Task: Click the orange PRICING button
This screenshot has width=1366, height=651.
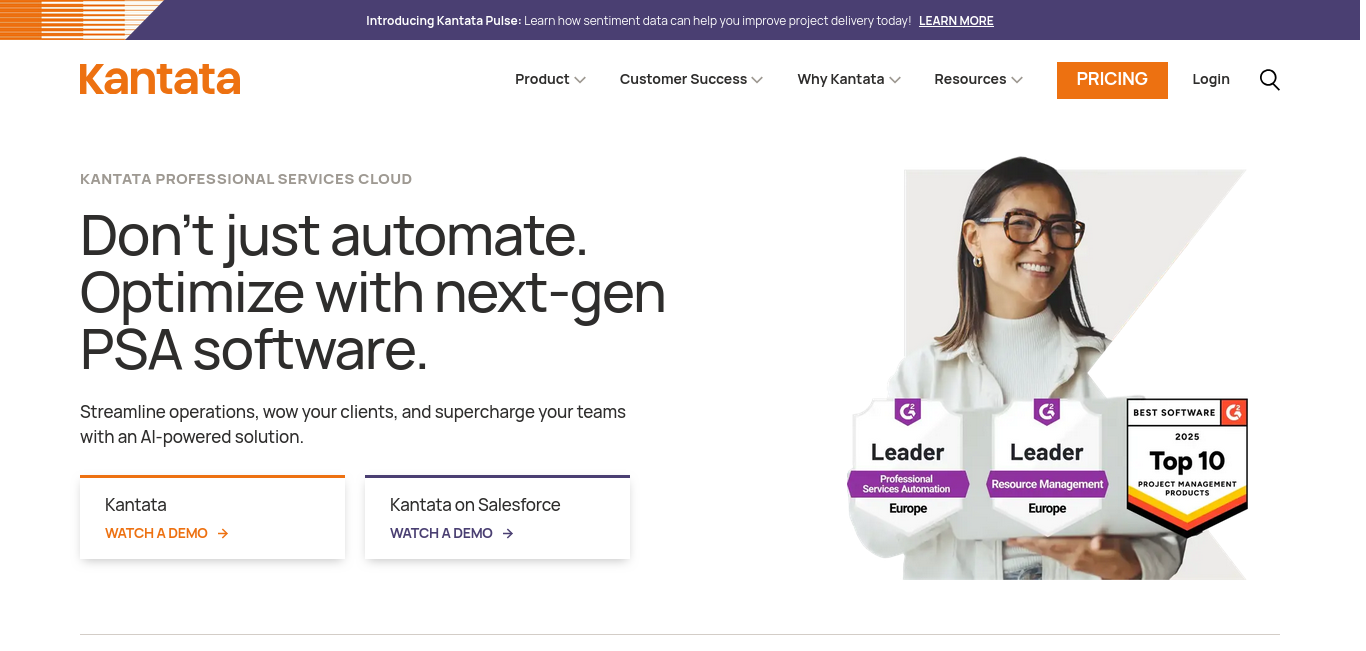Action: pos(1112,80)
